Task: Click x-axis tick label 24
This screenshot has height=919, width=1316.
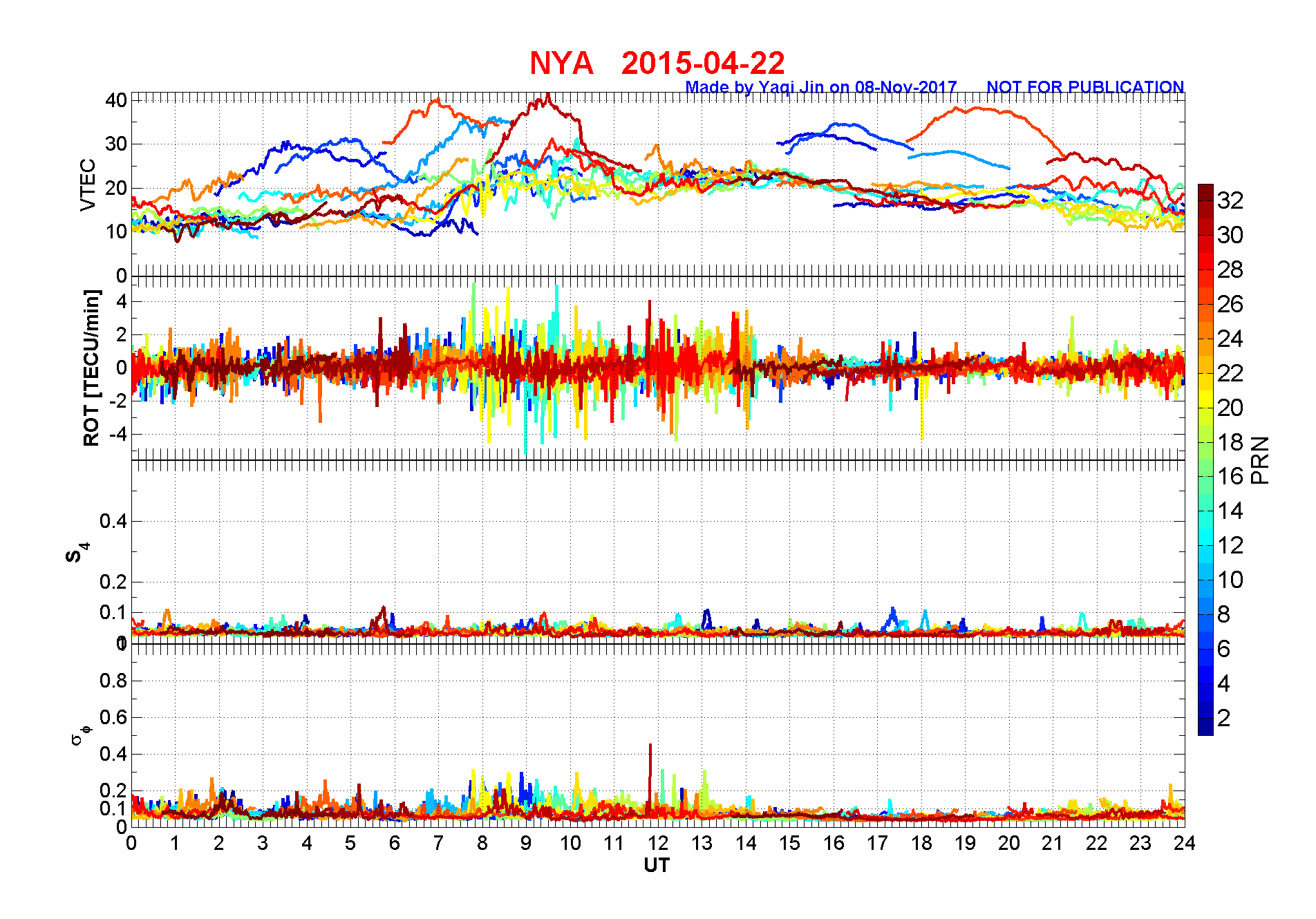Action: [x=1184, y=843]
